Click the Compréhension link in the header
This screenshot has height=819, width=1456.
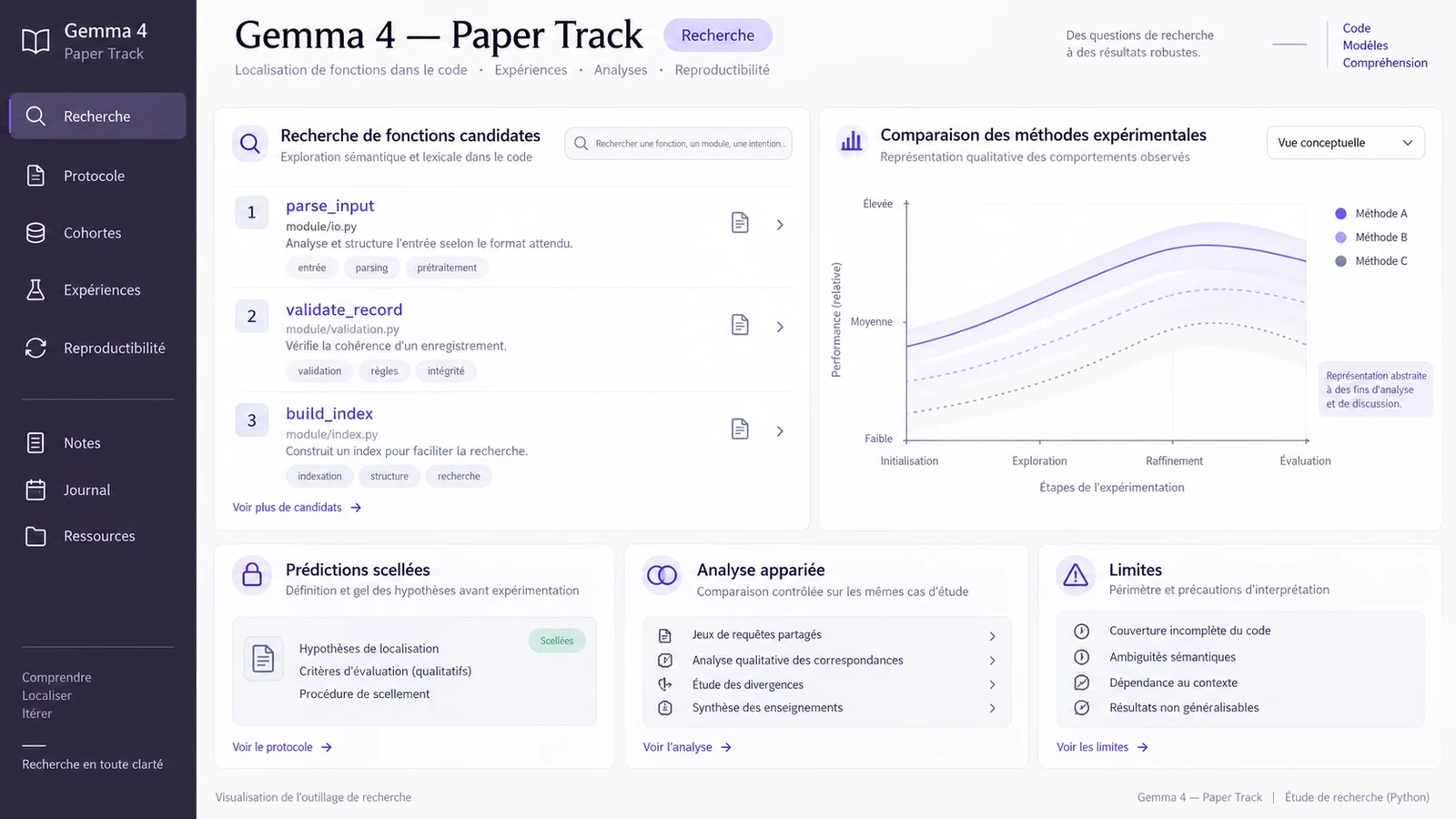coord(1385,63)
